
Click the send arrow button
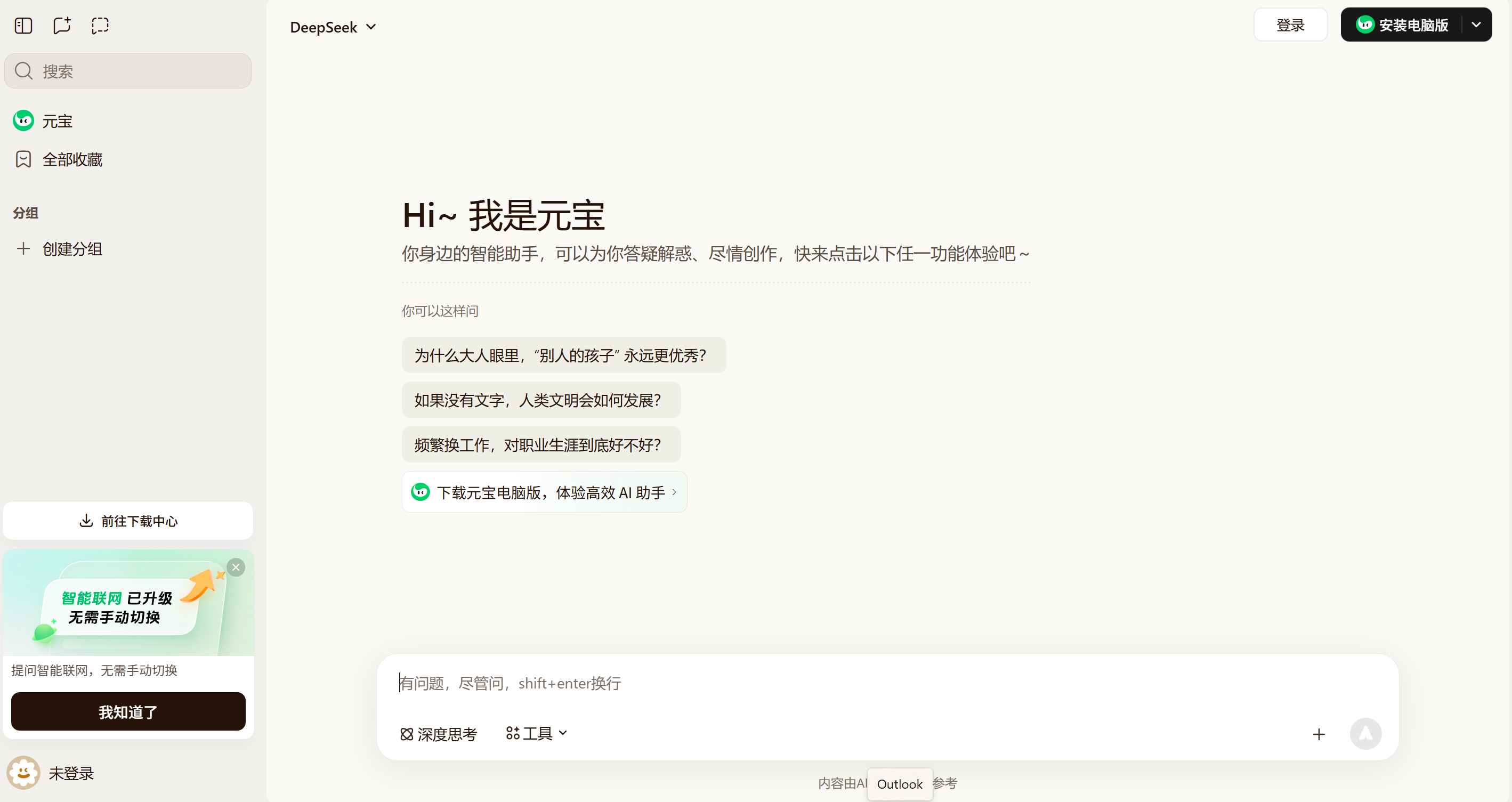pos(1366,734)
